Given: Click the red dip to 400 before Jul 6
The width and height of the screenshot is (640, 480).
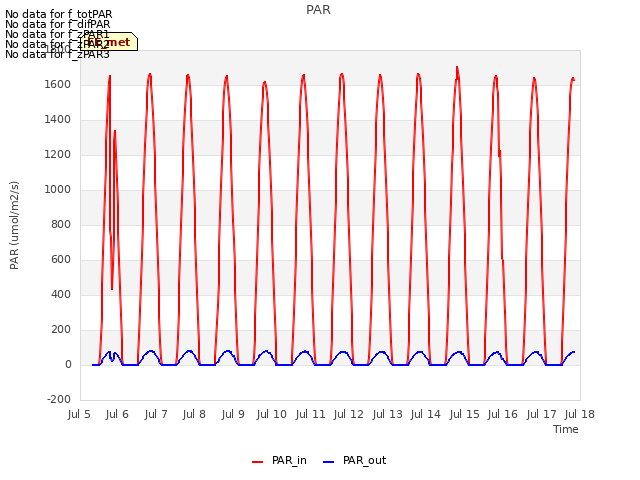Looking at the screenshot, I should click(x=112, y=289).
